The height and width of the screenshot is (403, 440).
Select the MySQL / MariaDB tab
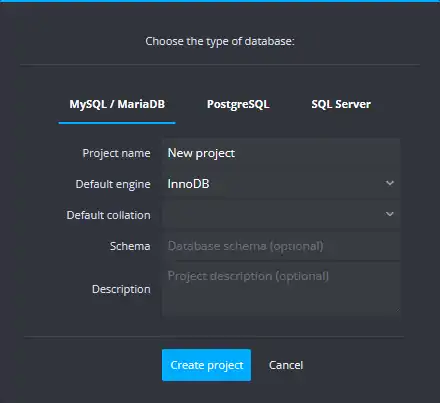pyautogui.click(x=117, y=104)
